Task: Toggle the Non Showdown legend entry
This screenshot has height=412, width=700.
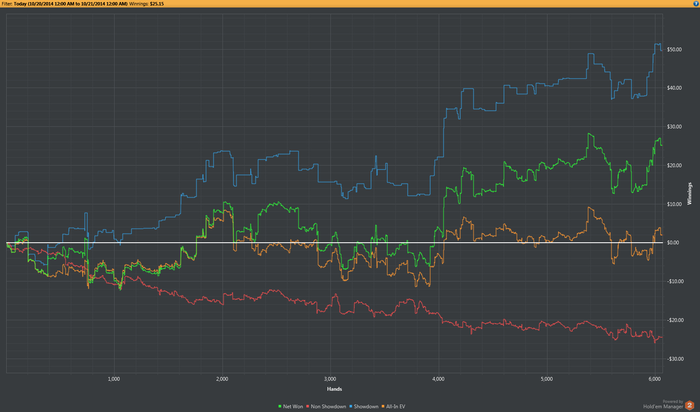Action: (326, 407)
